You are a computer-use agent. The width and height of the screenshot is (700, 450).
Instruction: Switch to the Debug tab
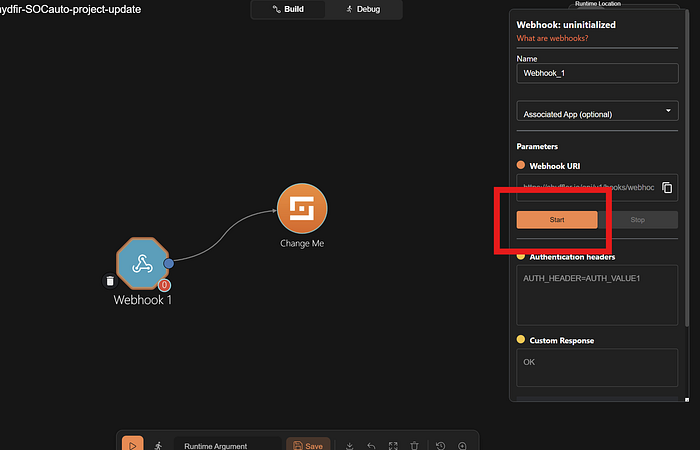pos(363,9)
